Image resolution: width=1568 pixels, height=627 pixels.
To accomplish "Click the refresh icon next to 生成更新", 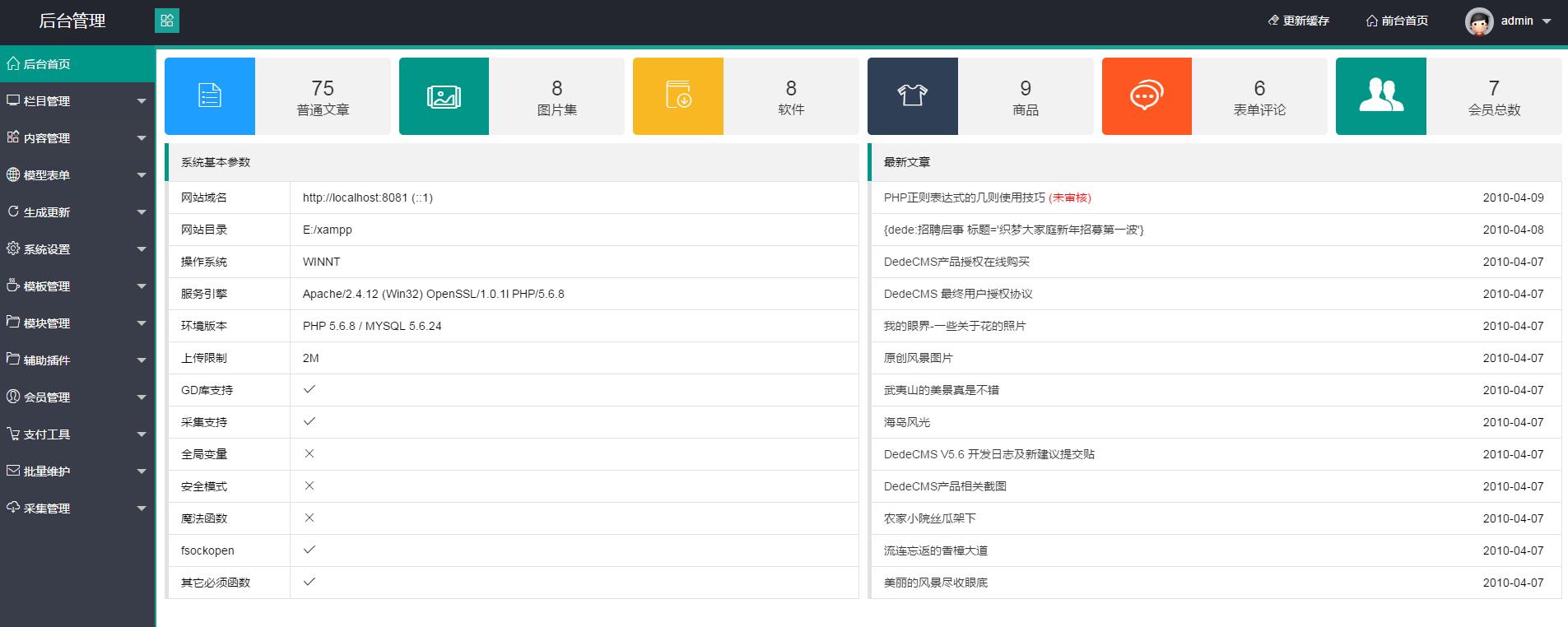I will point(13,211).
